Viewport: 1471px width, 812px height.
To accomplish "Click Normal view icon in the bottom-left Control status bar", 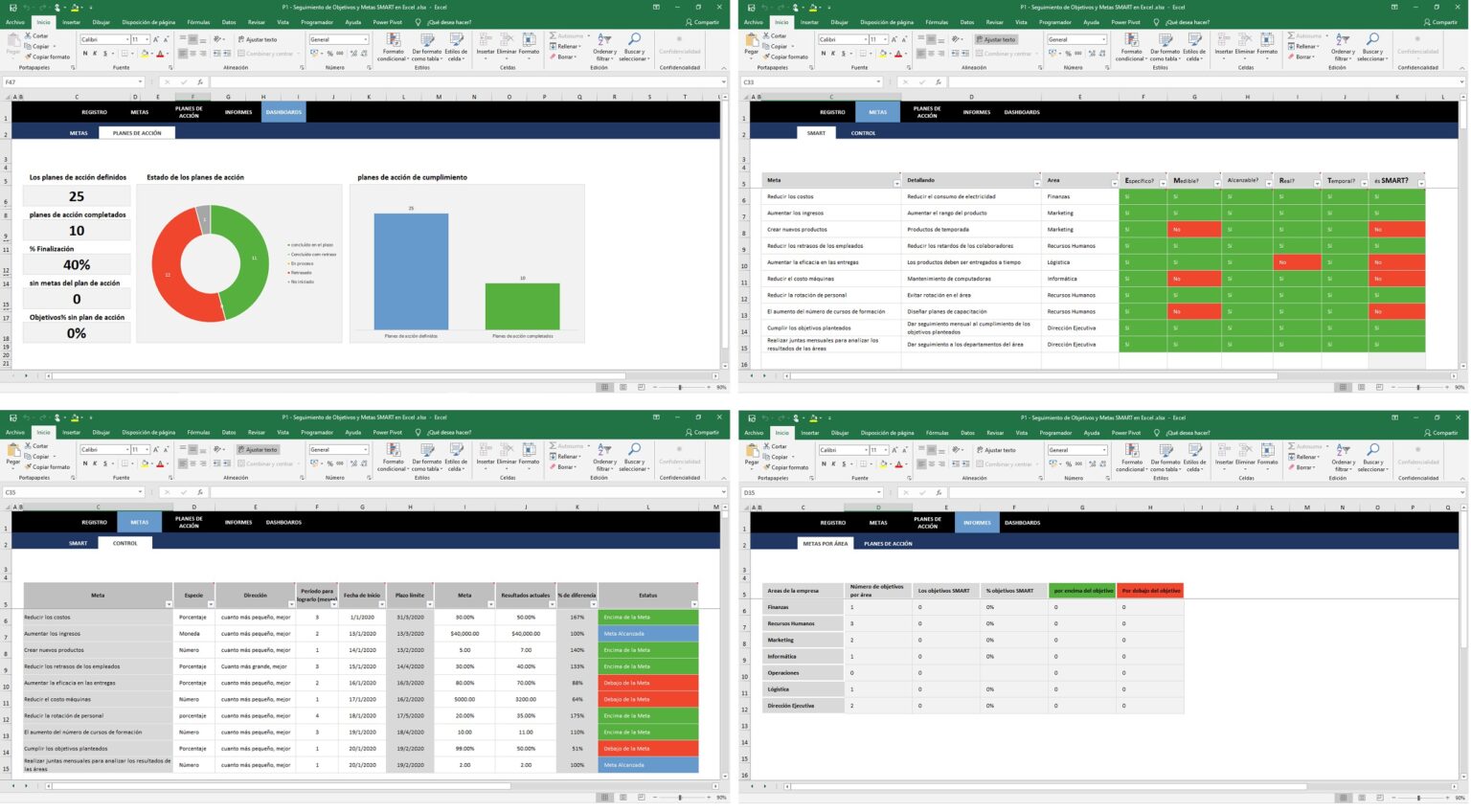I will click(604, 797).
